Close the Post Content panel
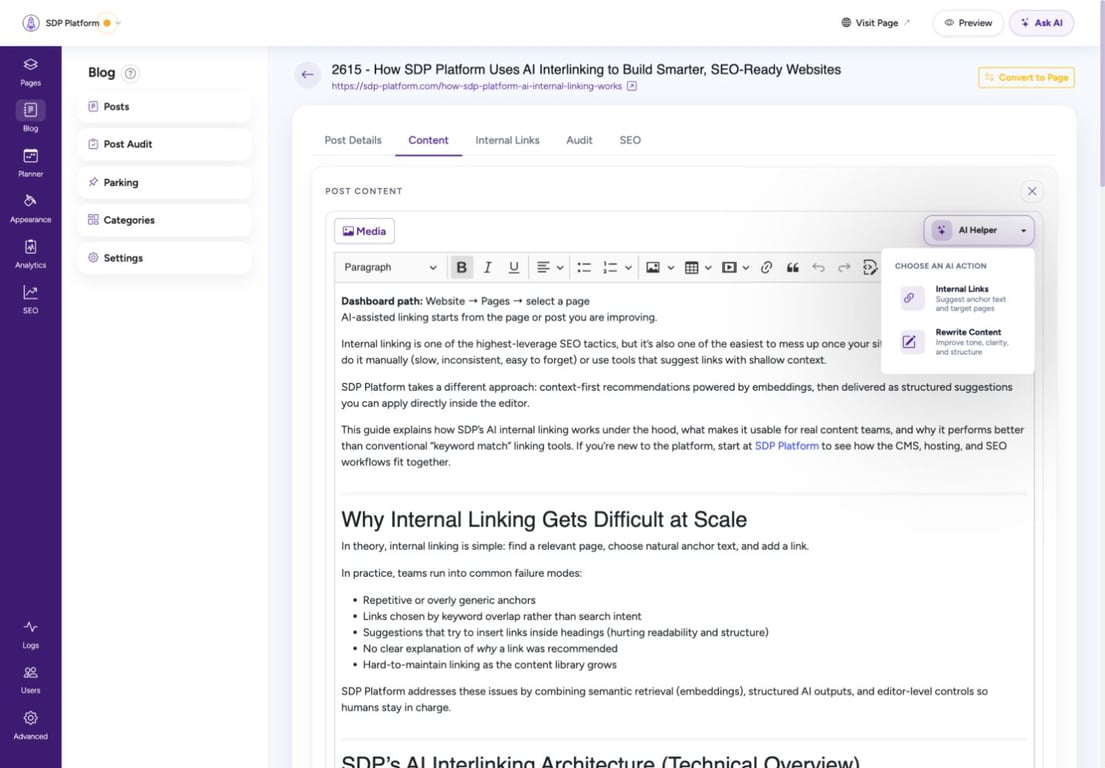1105x768 pixels. pos(1032,191)
